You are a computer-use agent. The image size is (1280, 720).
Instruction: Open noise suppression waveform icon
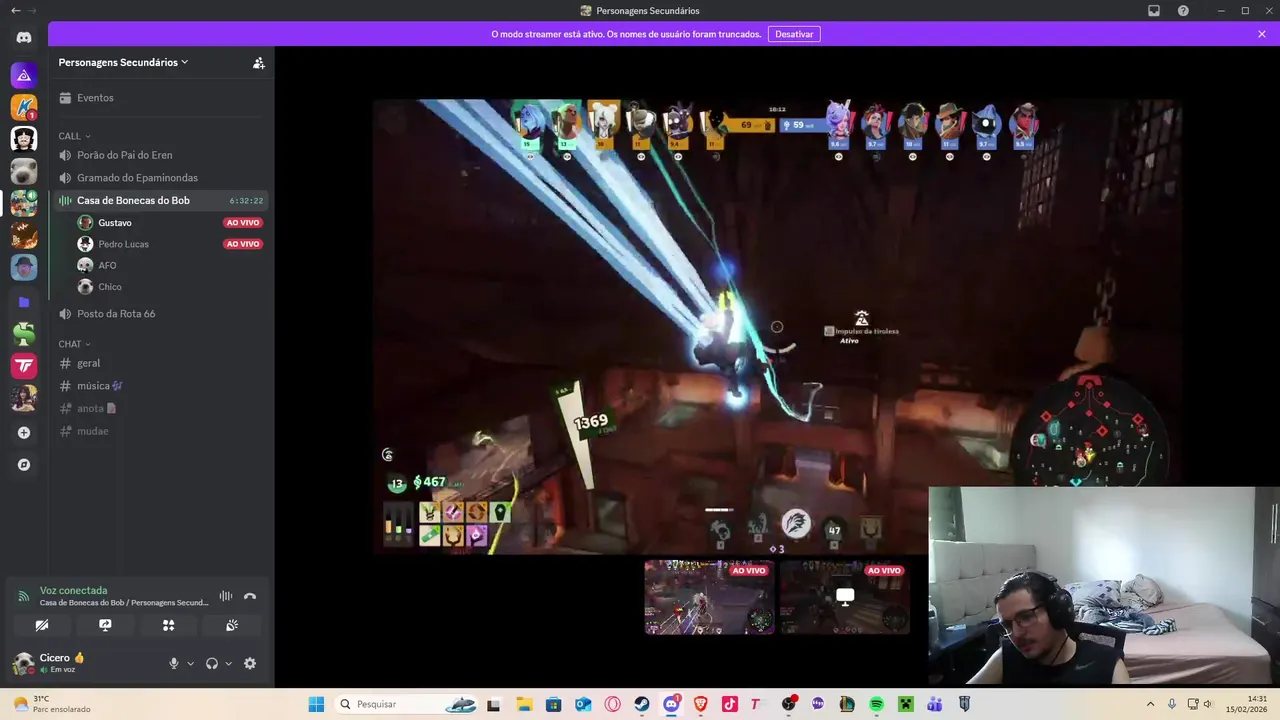click(x=226, y=596)
